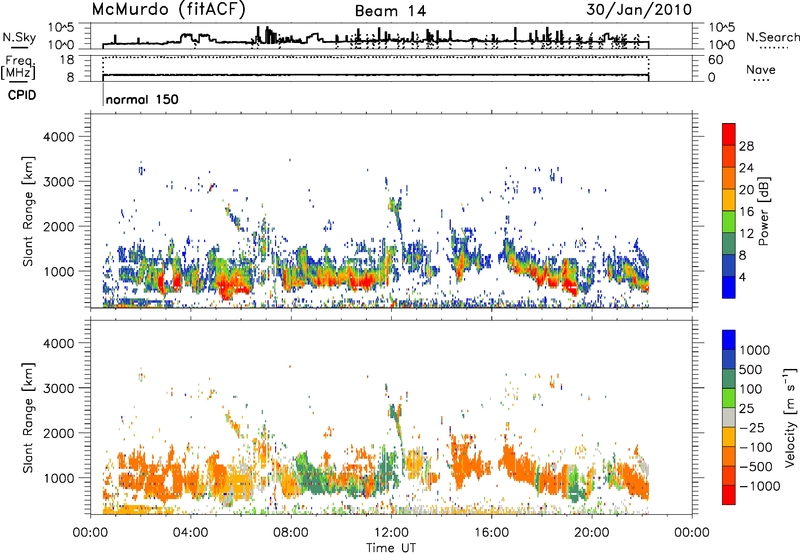Click the 'Nave' legend label
Image resolution: width=800 pixels, height=554 pixels.
(761, 69)
